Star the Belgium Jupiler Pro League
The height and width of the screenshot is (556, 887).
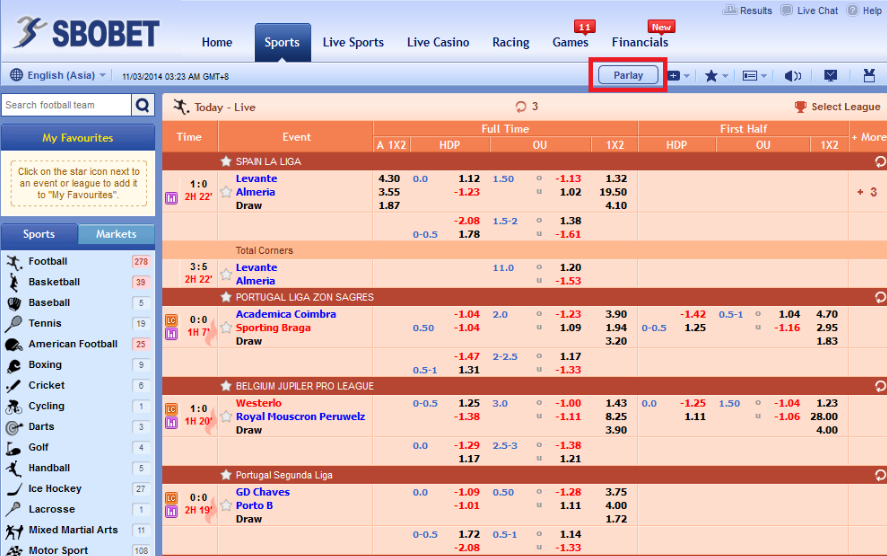tap(226, 386)
